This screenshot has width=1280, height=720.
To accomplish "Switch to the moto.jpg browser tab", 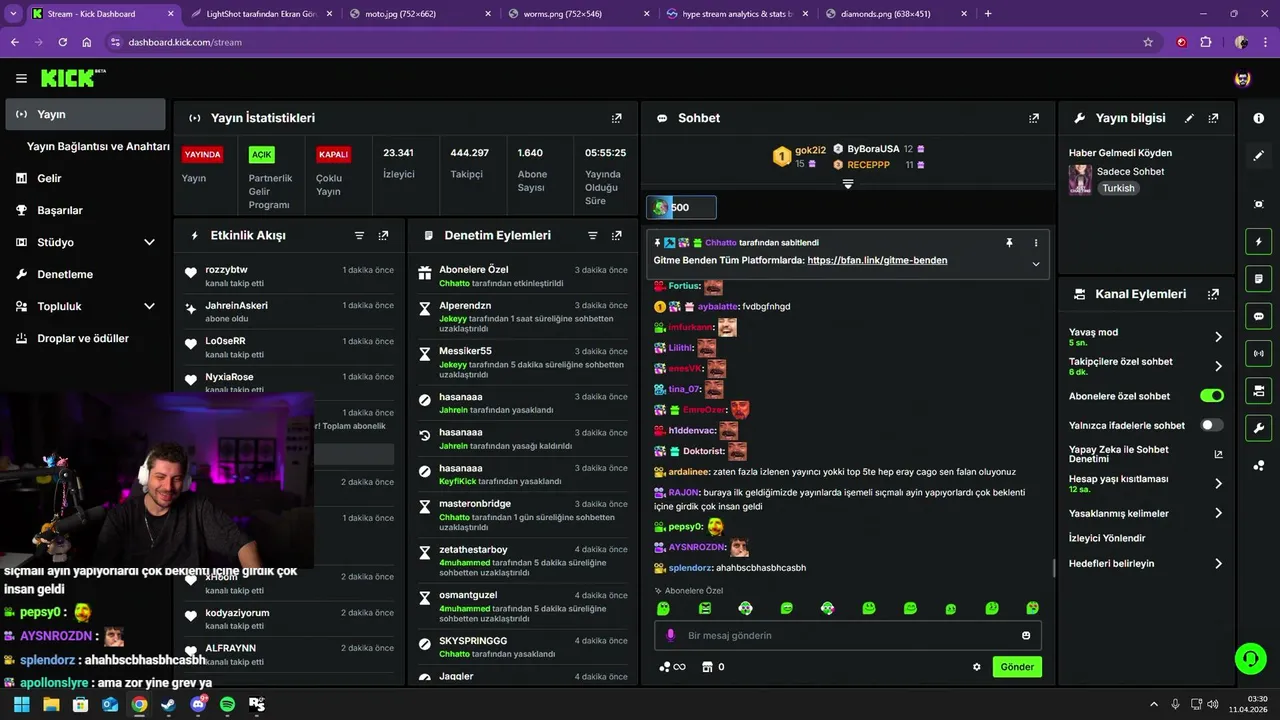I will (x=420, y=14).
